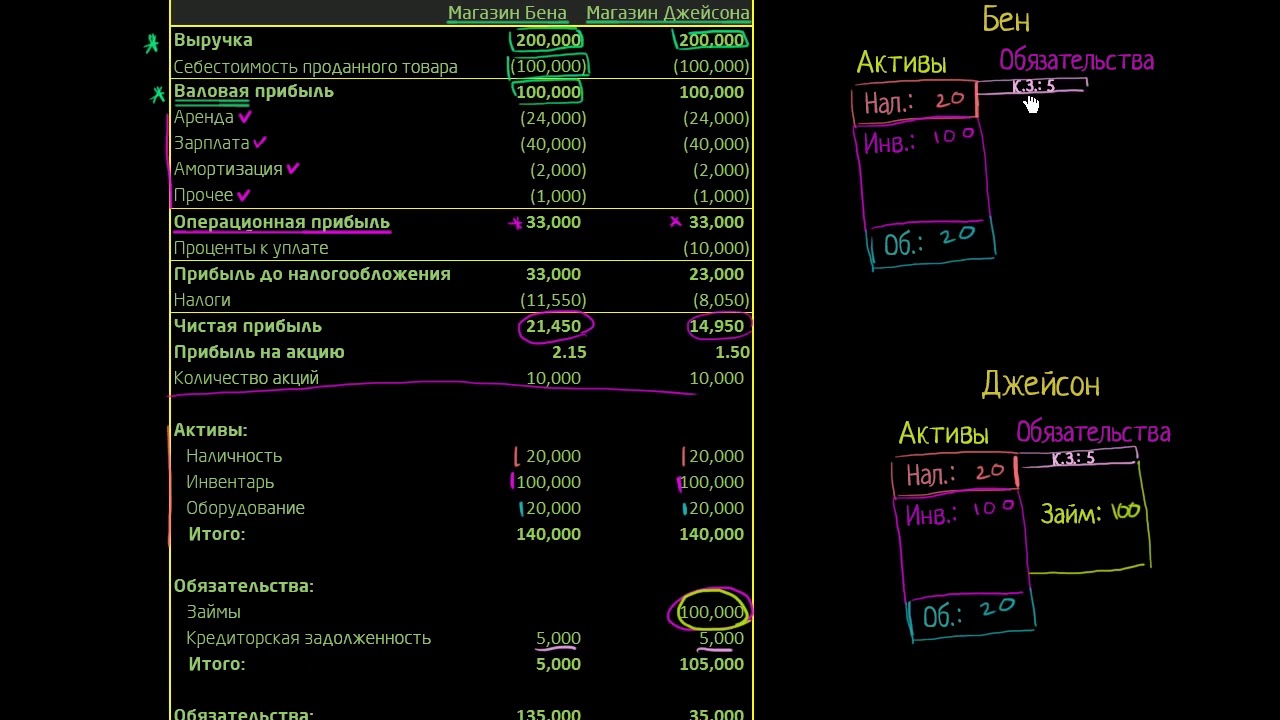Click the 'Зарплата' expense label

pos(211,144)
